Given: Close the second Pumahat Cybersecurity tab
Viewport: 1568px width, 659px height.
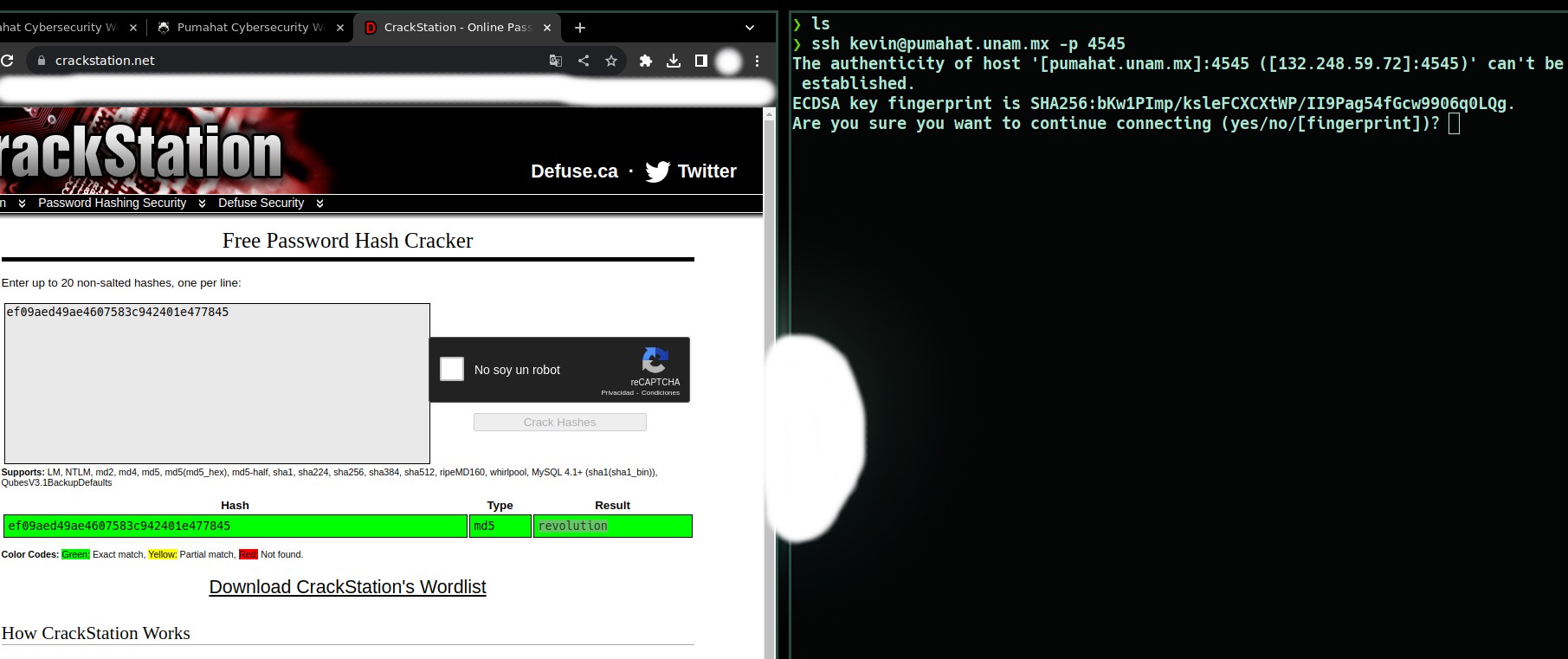Looking at the screenshot, I should tap(340, 28).
